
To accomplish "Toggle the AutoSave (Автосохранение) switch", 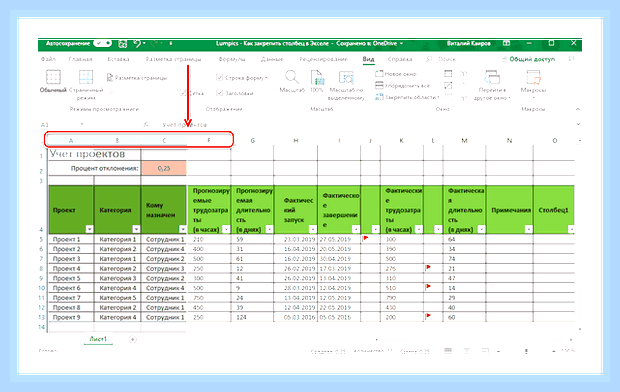I will [102, 43].
